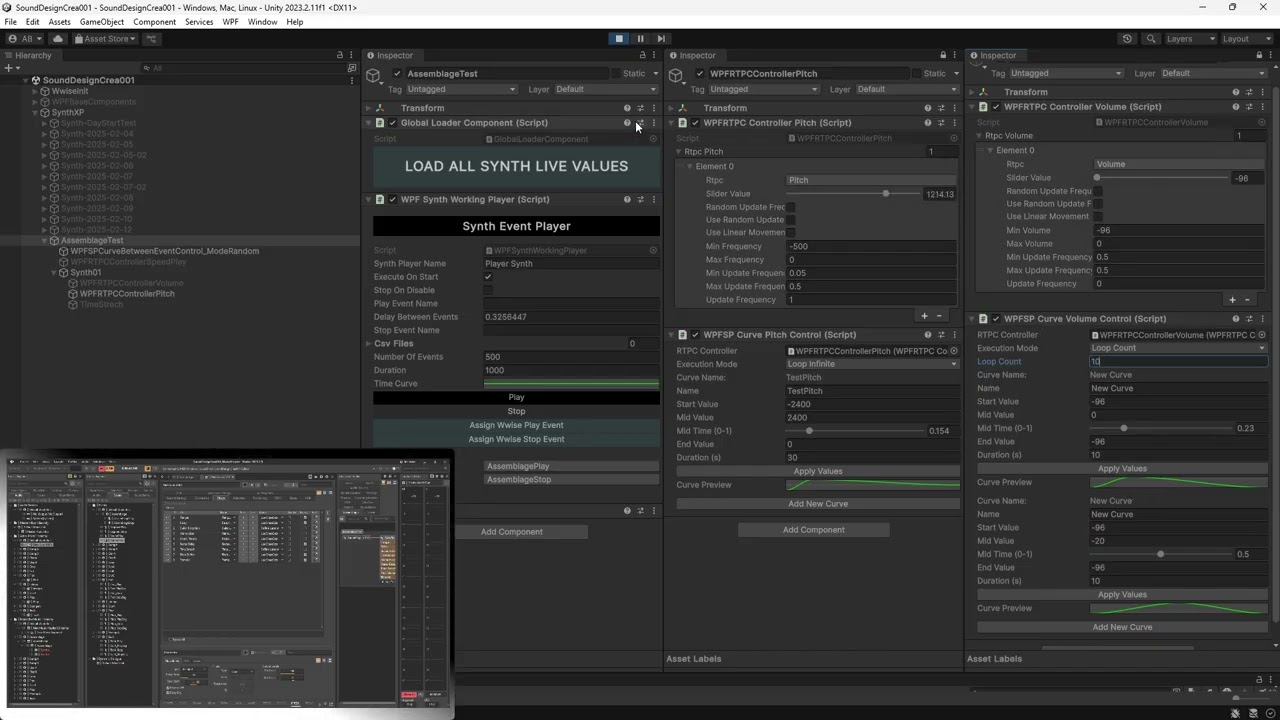
Task: Add element to Rtpc Volume list
Action: [1232, 299]
